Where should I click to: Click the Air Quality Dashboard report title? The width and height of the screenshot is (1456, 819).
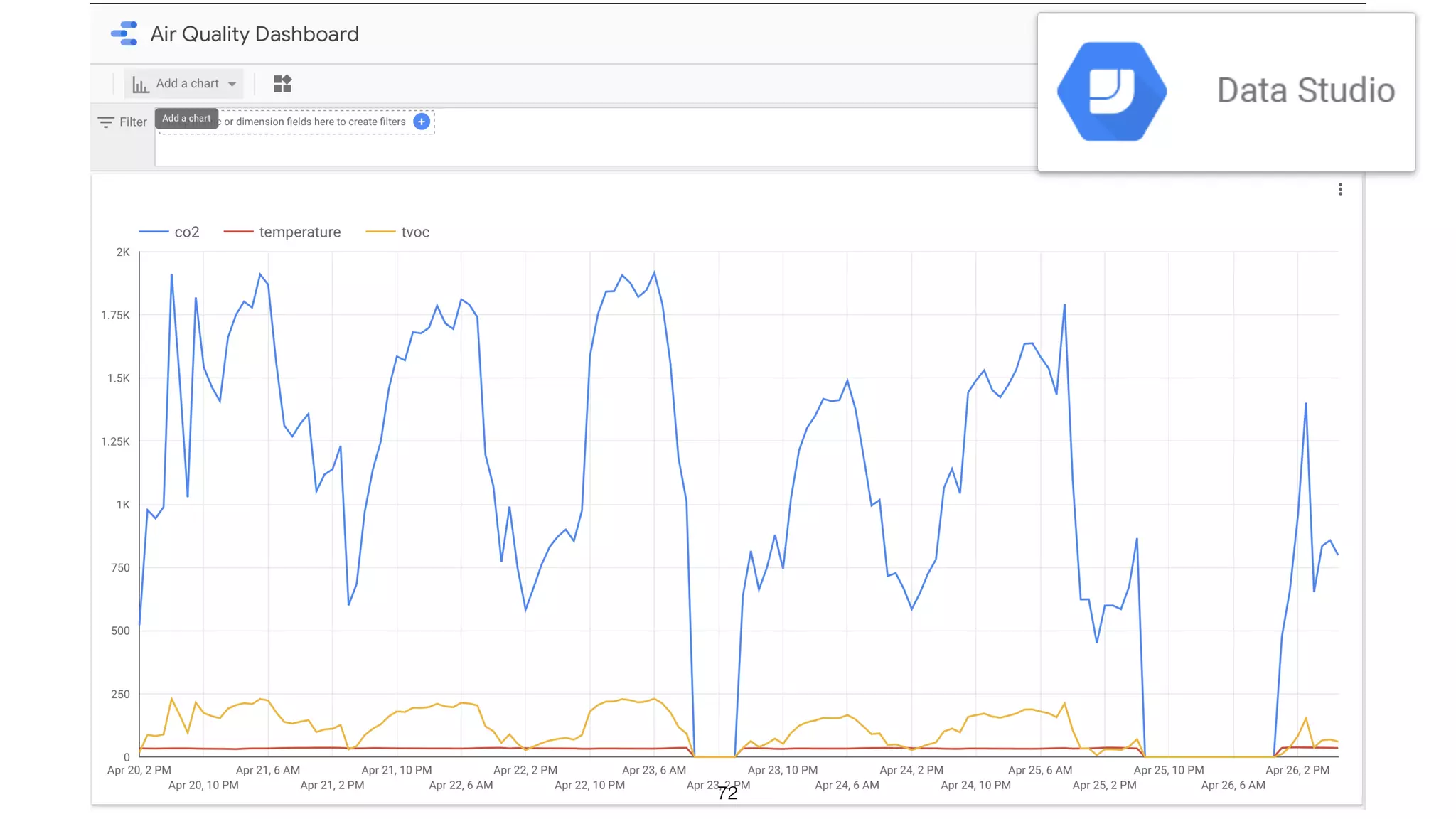(x=255, y=34)
